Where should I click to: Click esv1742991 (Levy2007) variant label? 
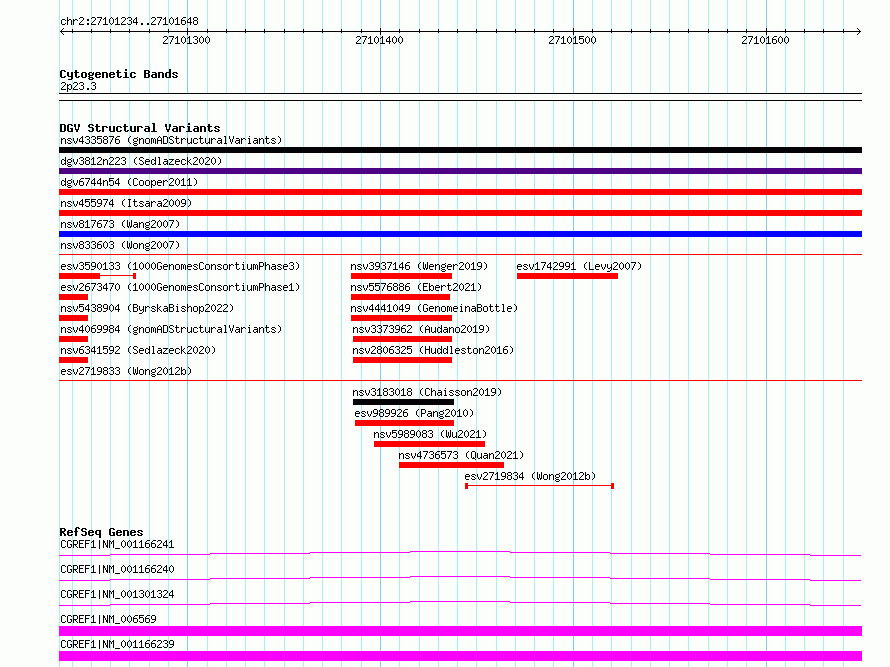(579, 266)
